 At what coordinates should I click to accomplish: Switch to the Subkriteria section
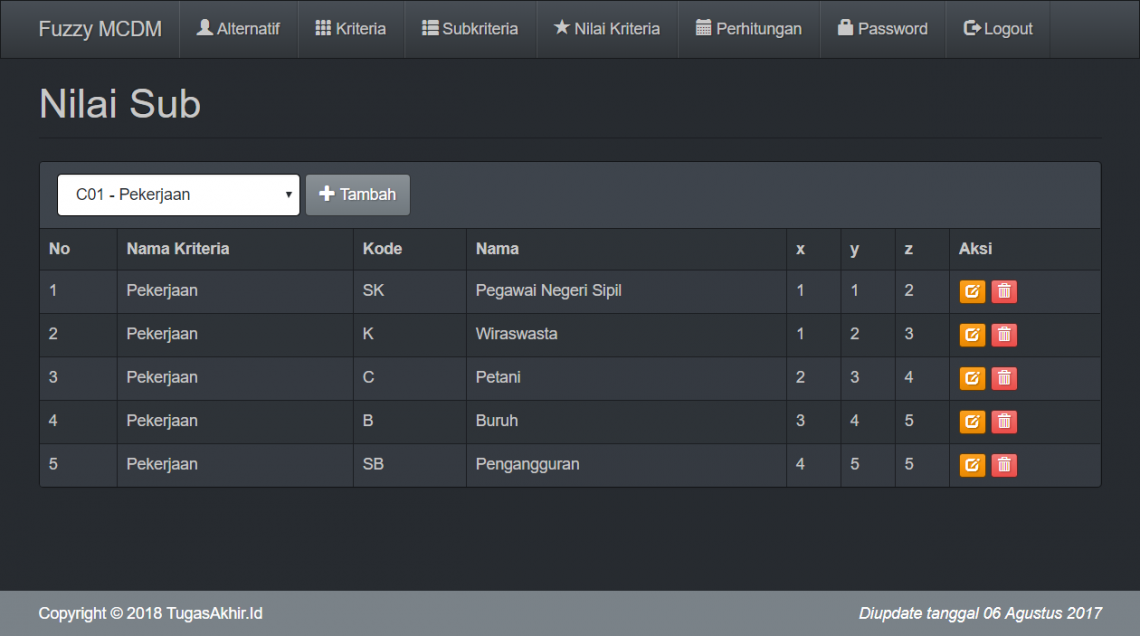pos(470,29)
